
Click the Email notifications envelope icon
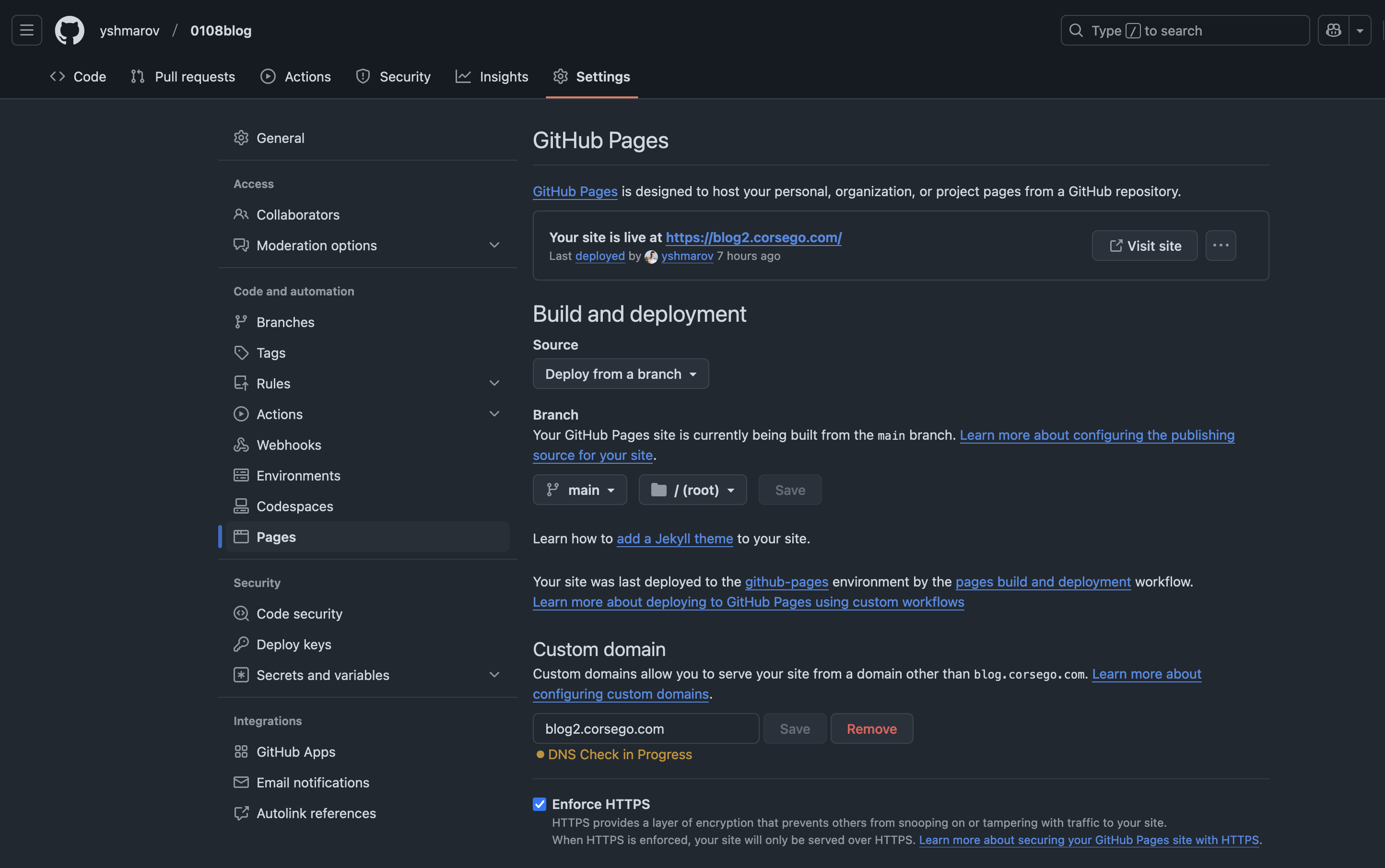[x=241, y=783]
